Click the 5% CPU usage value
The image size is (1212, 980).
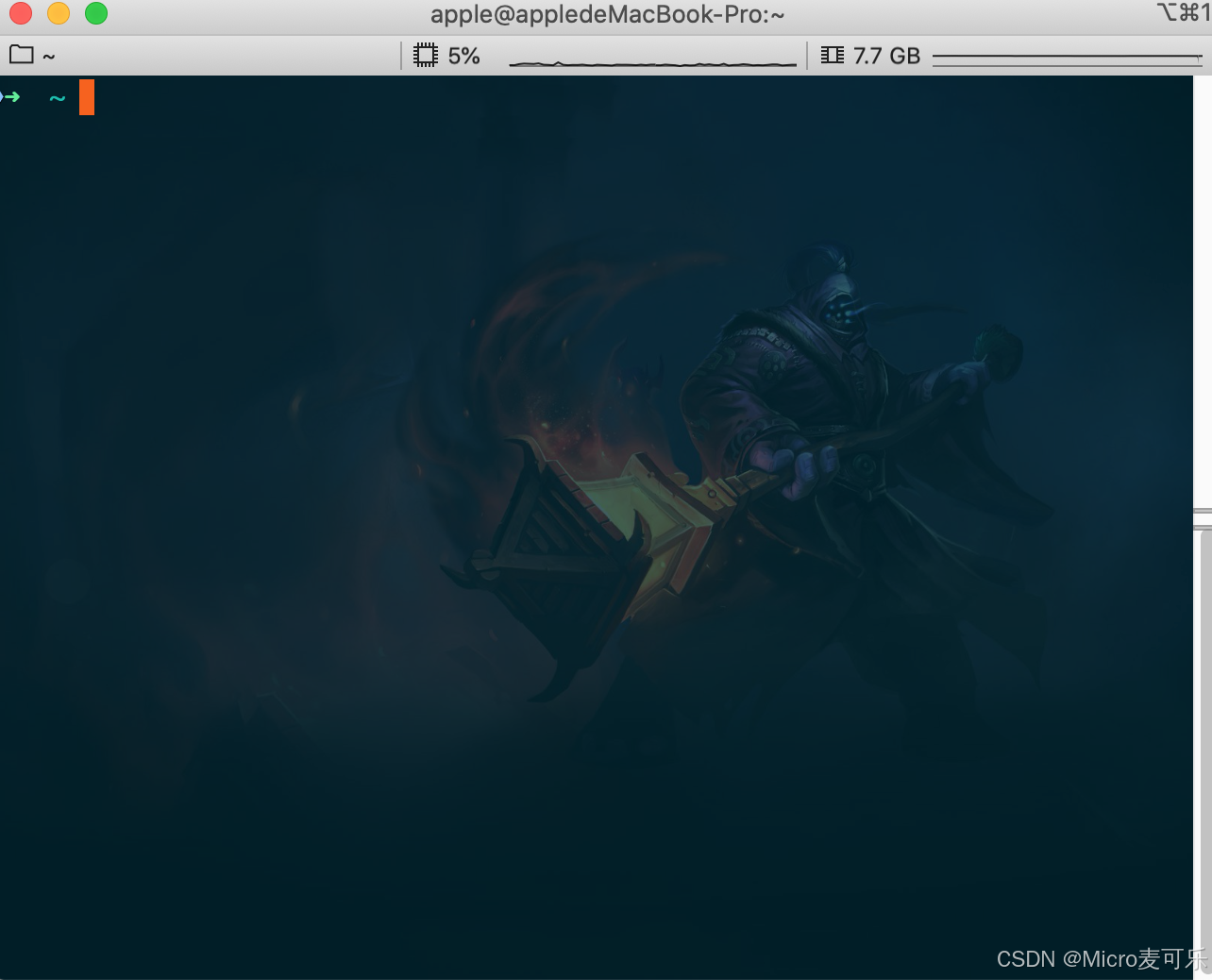click(x=463, y=56)
